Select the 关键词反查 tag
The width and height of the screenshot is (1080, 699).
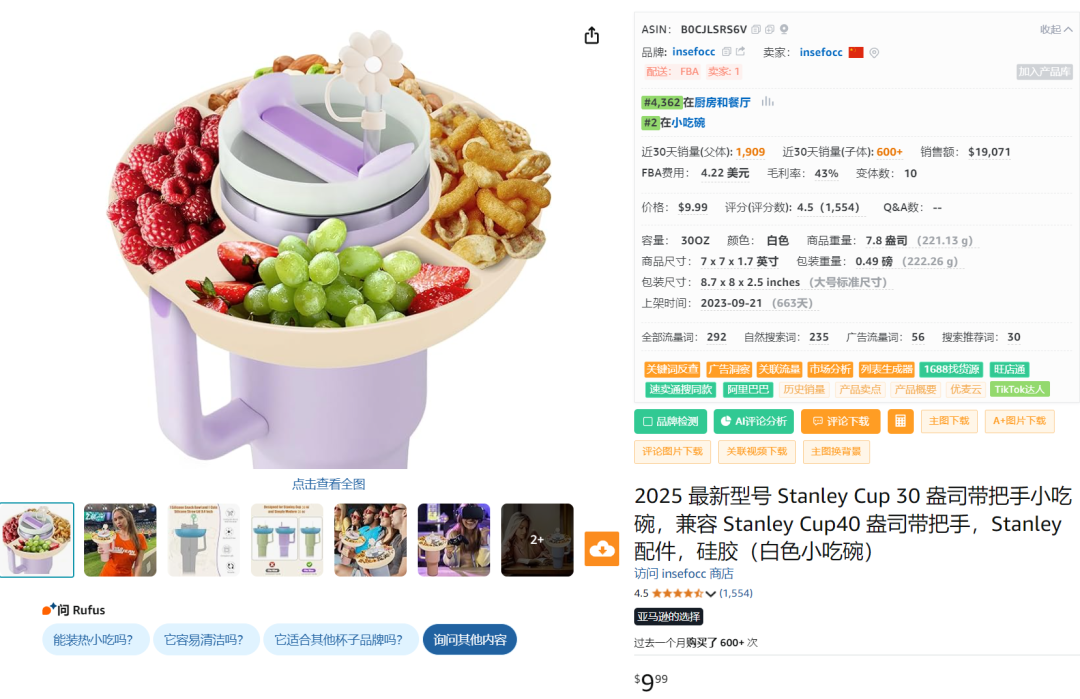(672, 369)
